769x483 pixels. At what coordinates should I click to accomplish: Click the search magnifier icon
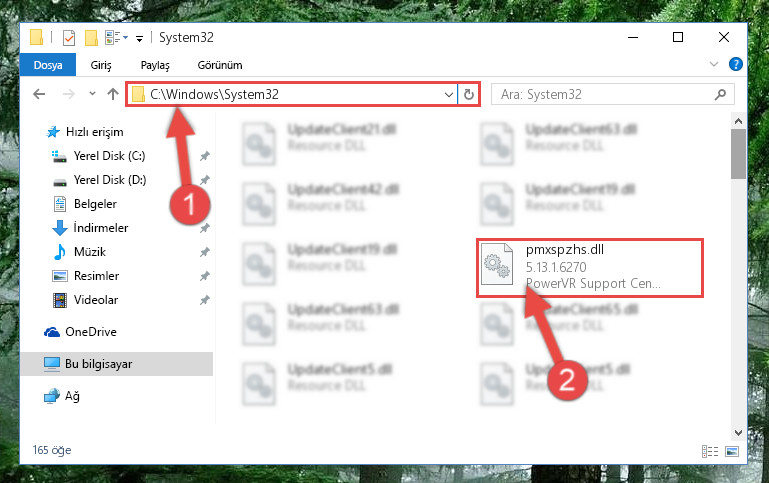click(720, 94)
